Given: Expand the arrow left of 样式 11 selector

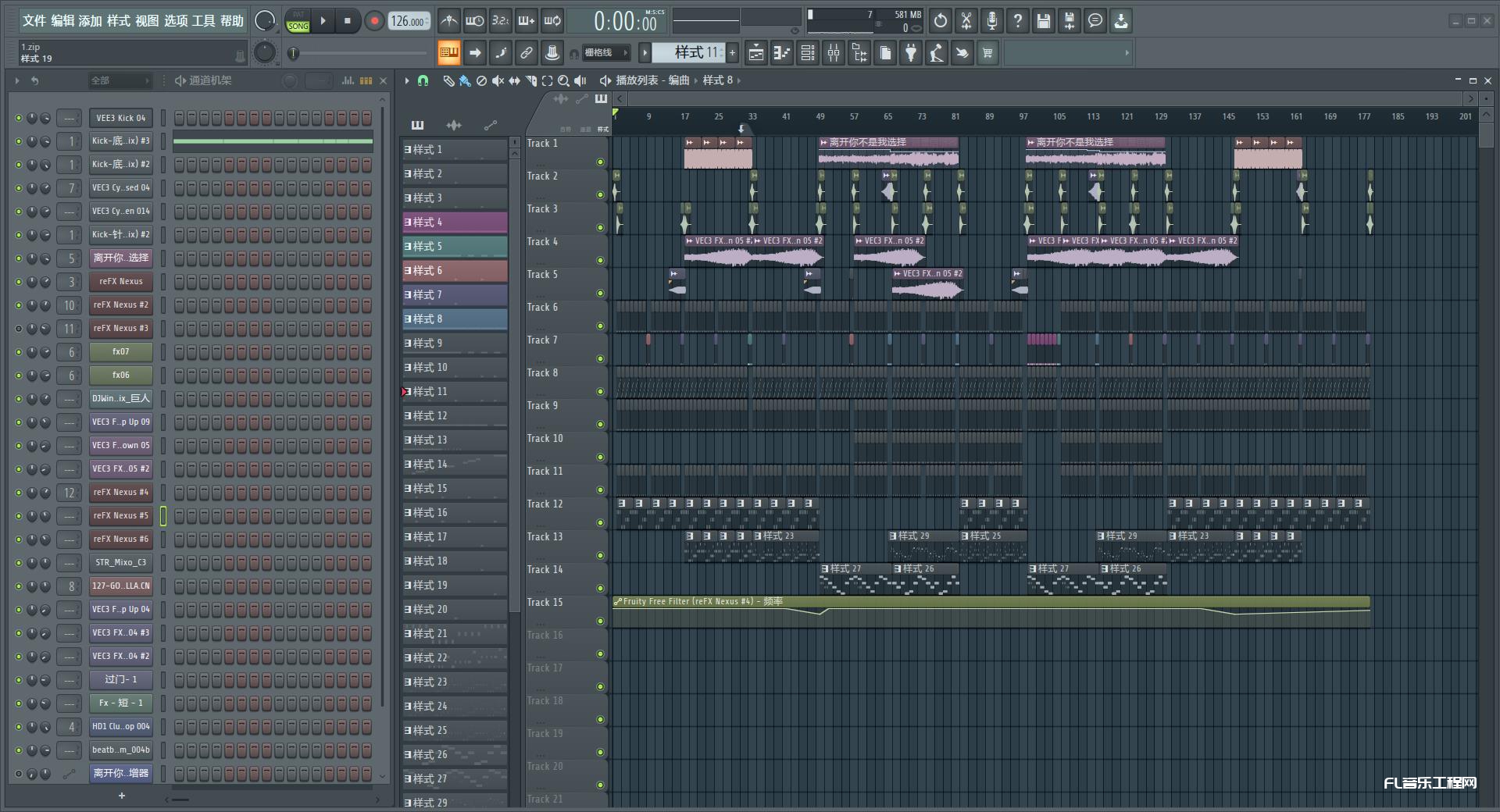Looking at the screenshot, I should tap(645, 52).
